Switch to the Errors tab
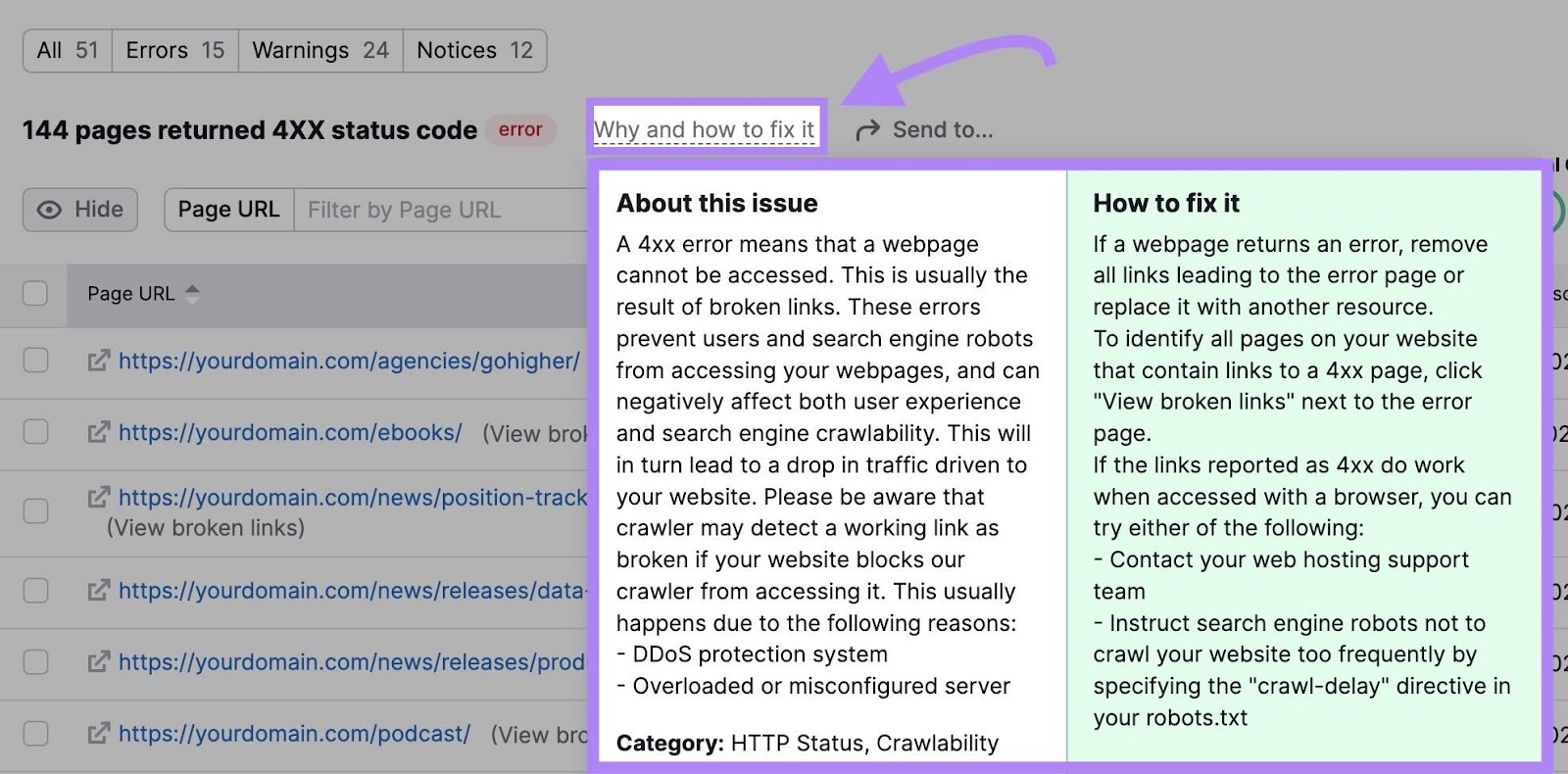Viewport: 1568px width, 774px height. click(174, 51)
